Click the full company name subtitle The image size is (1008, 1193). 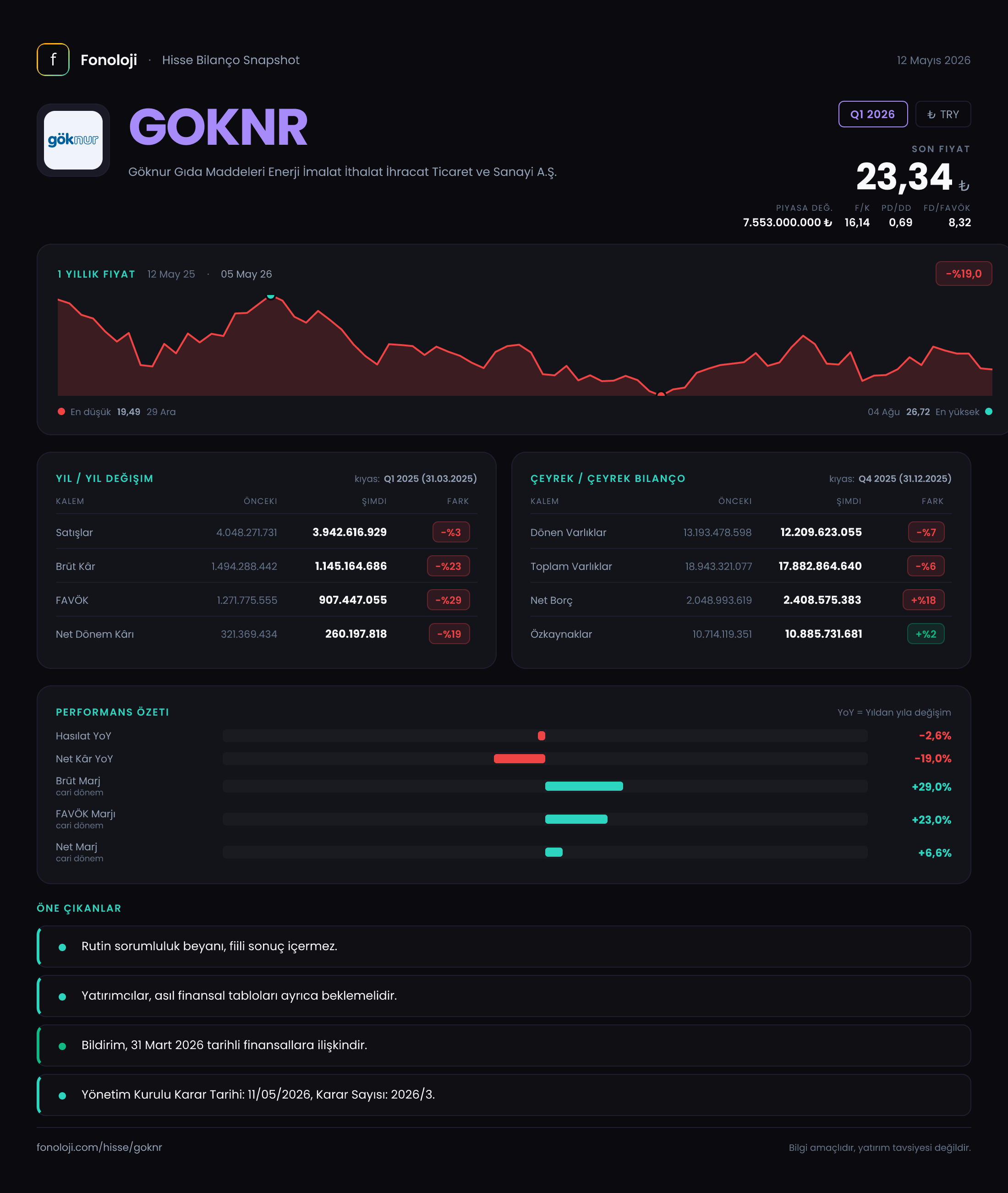point(342,172)
